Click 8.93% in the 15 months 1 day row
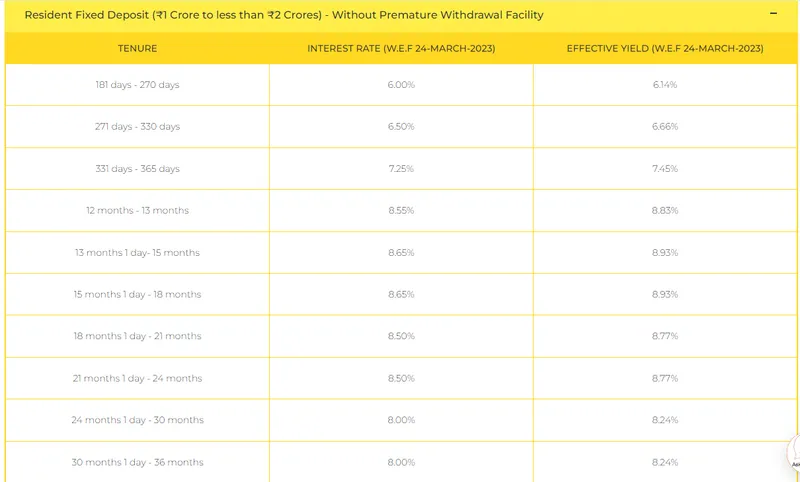Viewport: 800px width, 482px height. pyautogui.click(x=665, y=294)
